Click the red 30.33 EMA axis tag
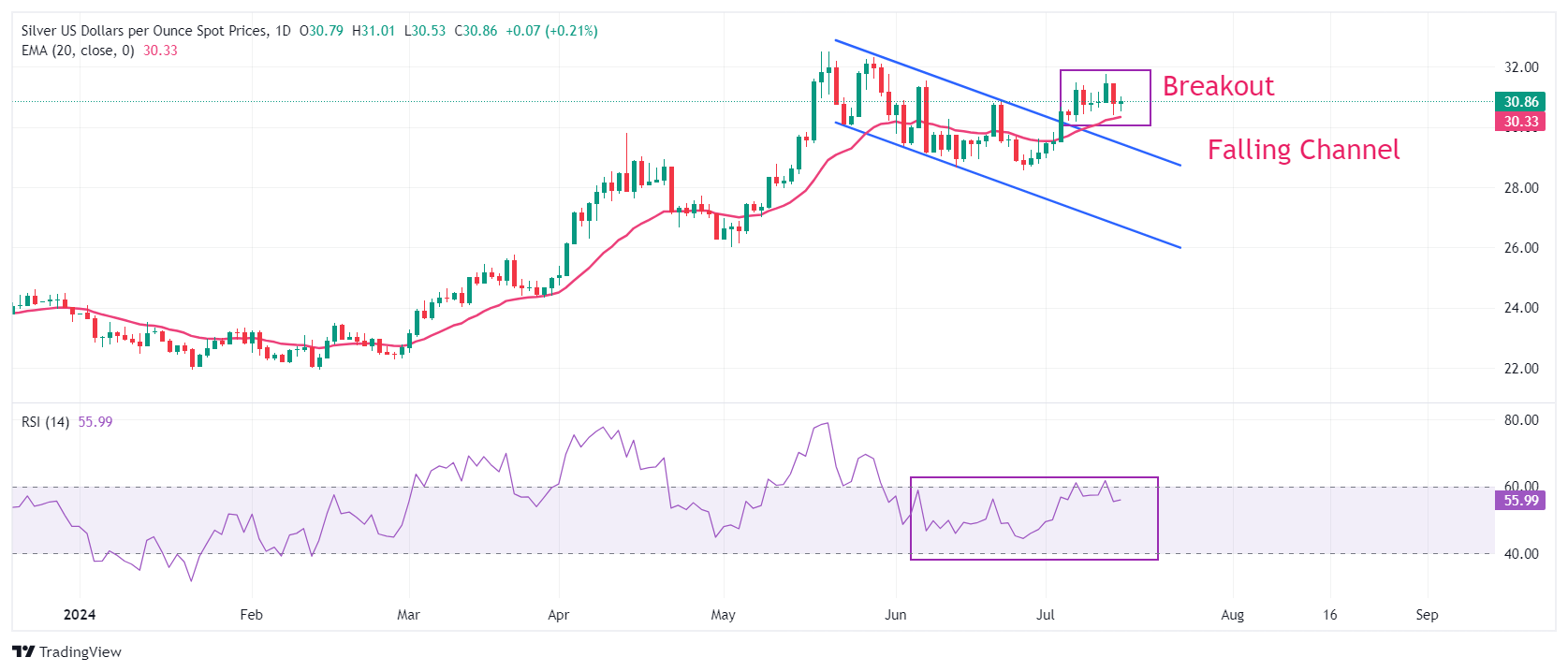The width and height of the screenshot is (1568, 672). coord(1520,122)
